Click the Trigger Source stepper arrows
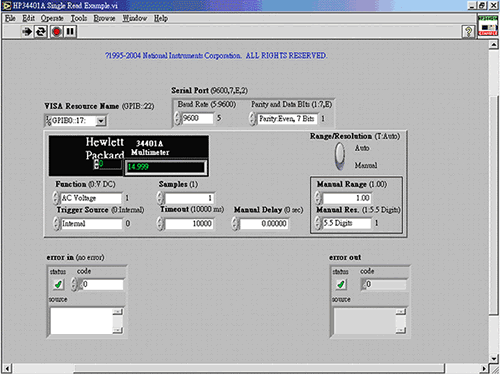Screen dimensions: 500x374 pyautogui.click(x=56, y=223)
